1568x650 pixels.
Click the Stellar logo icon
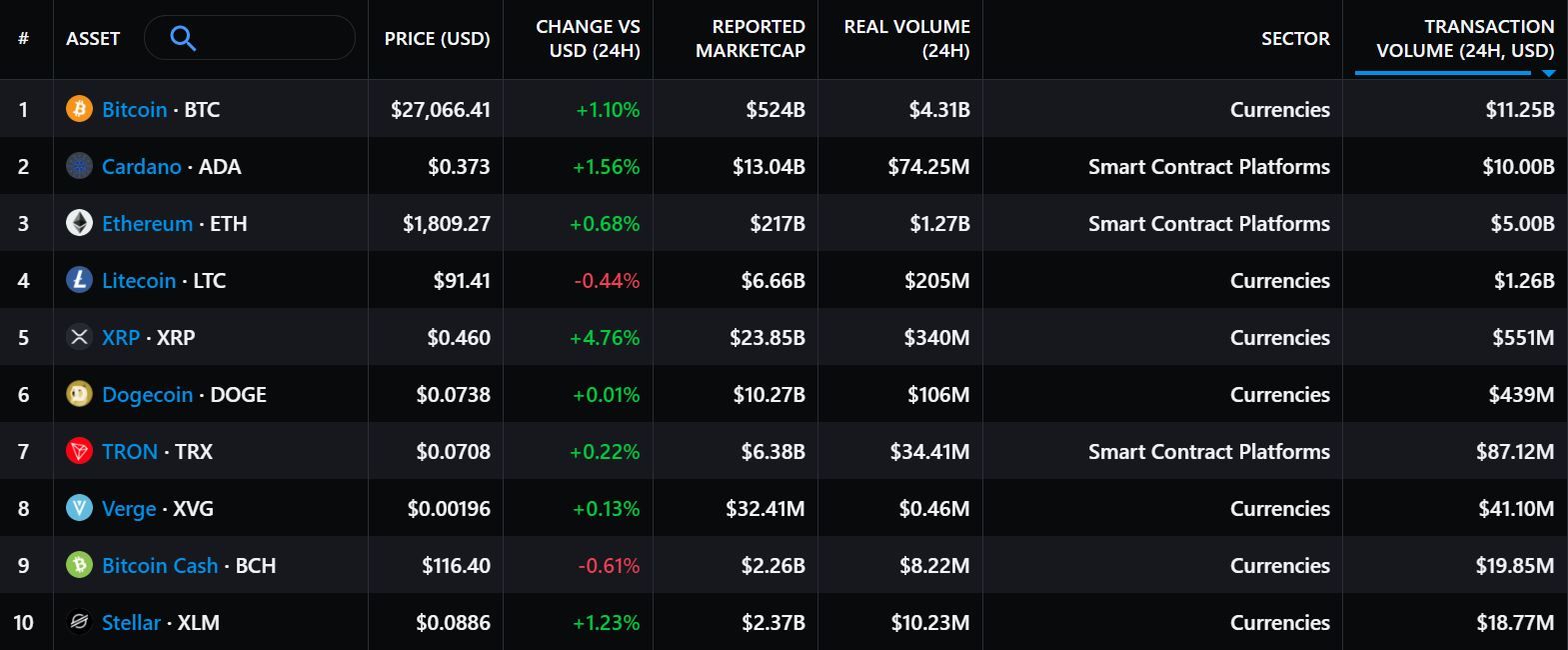click(79, 622)
